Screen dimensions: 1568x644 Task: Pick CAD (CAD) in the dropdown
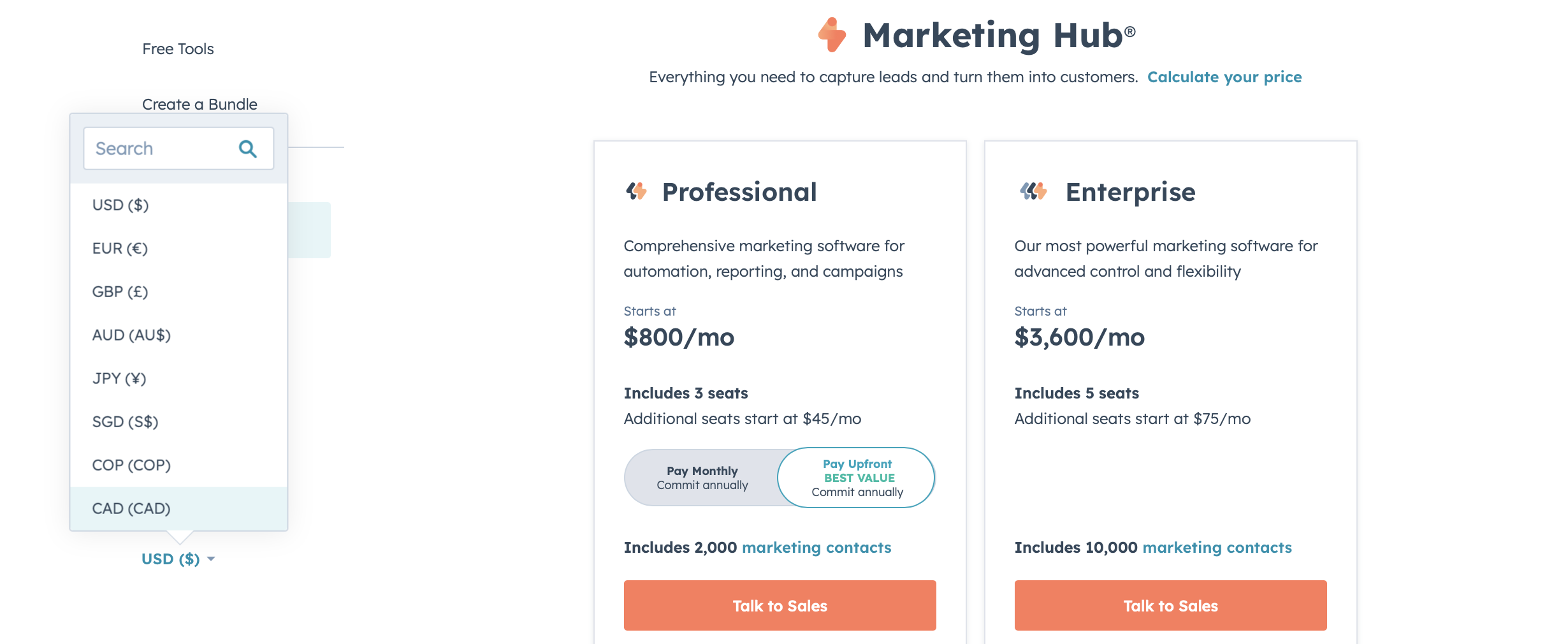[131, 509]
